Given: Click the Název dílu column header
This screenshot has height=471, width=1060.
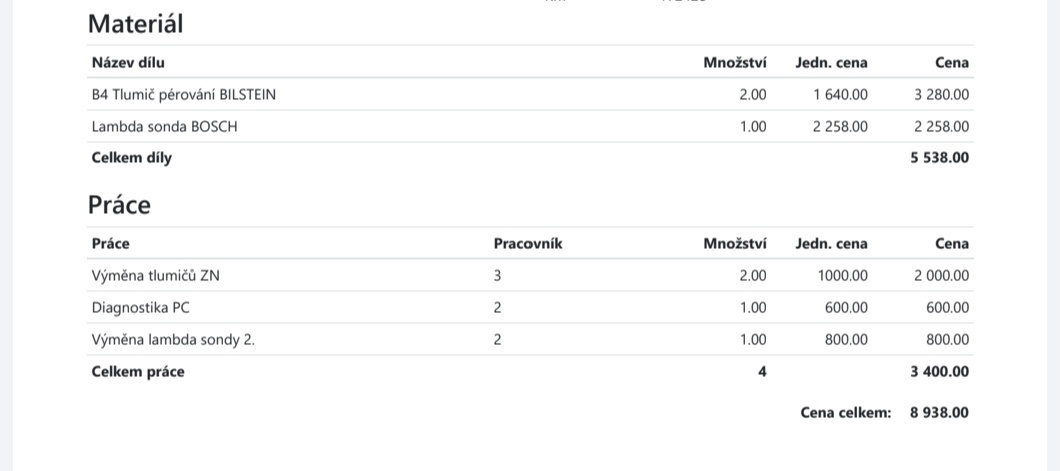Looking at the screenshot, I should click(128, 63).
